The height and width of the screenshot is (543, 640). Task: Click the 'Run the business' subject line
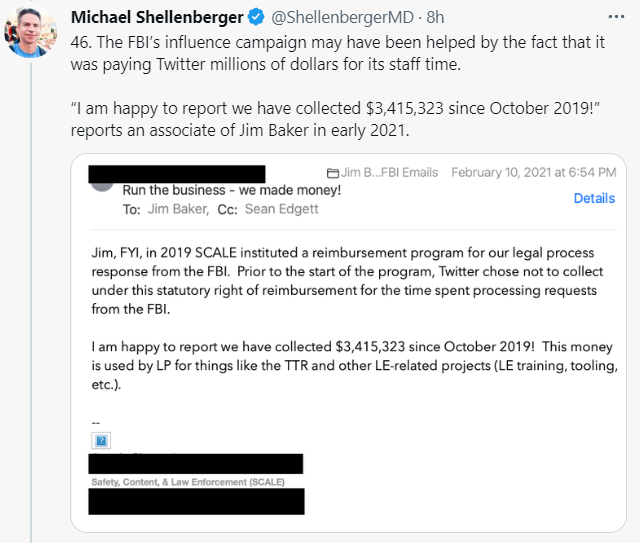(x=231, y=190)
